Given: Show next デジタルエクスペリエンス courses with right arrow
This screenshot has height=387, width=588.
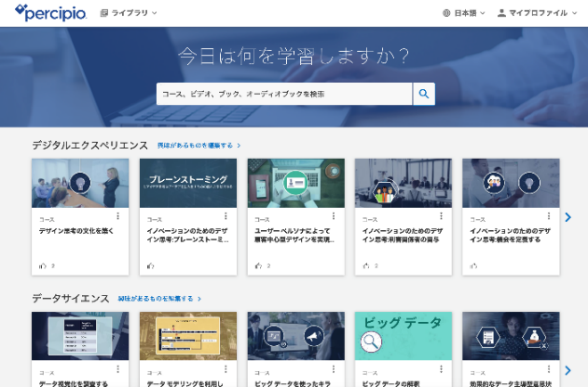Looking at the screenshot, I should point(568,217).
